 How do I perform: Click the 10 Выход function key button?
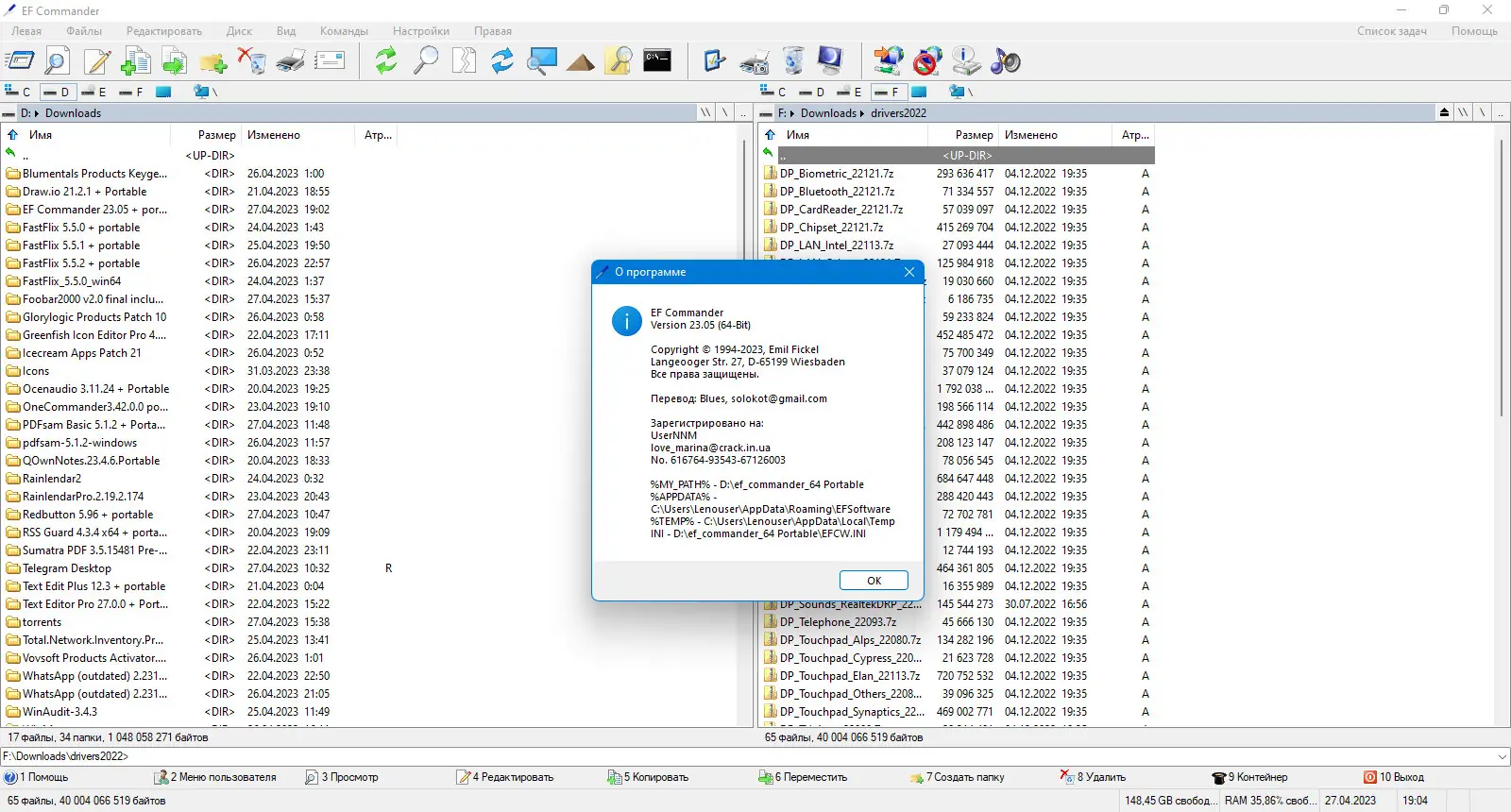tap(1394, 777)
